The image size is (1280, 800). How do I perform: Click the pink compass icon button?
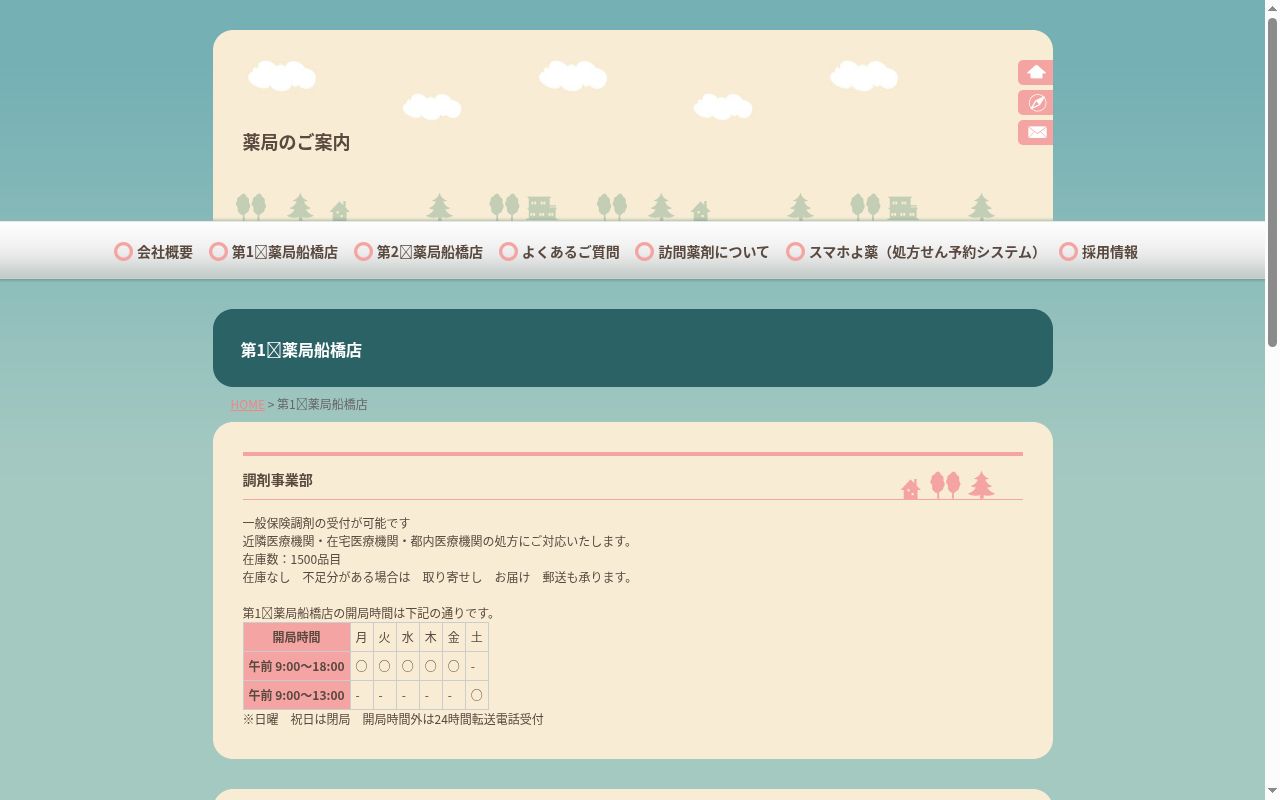[x=1035, y=102]
